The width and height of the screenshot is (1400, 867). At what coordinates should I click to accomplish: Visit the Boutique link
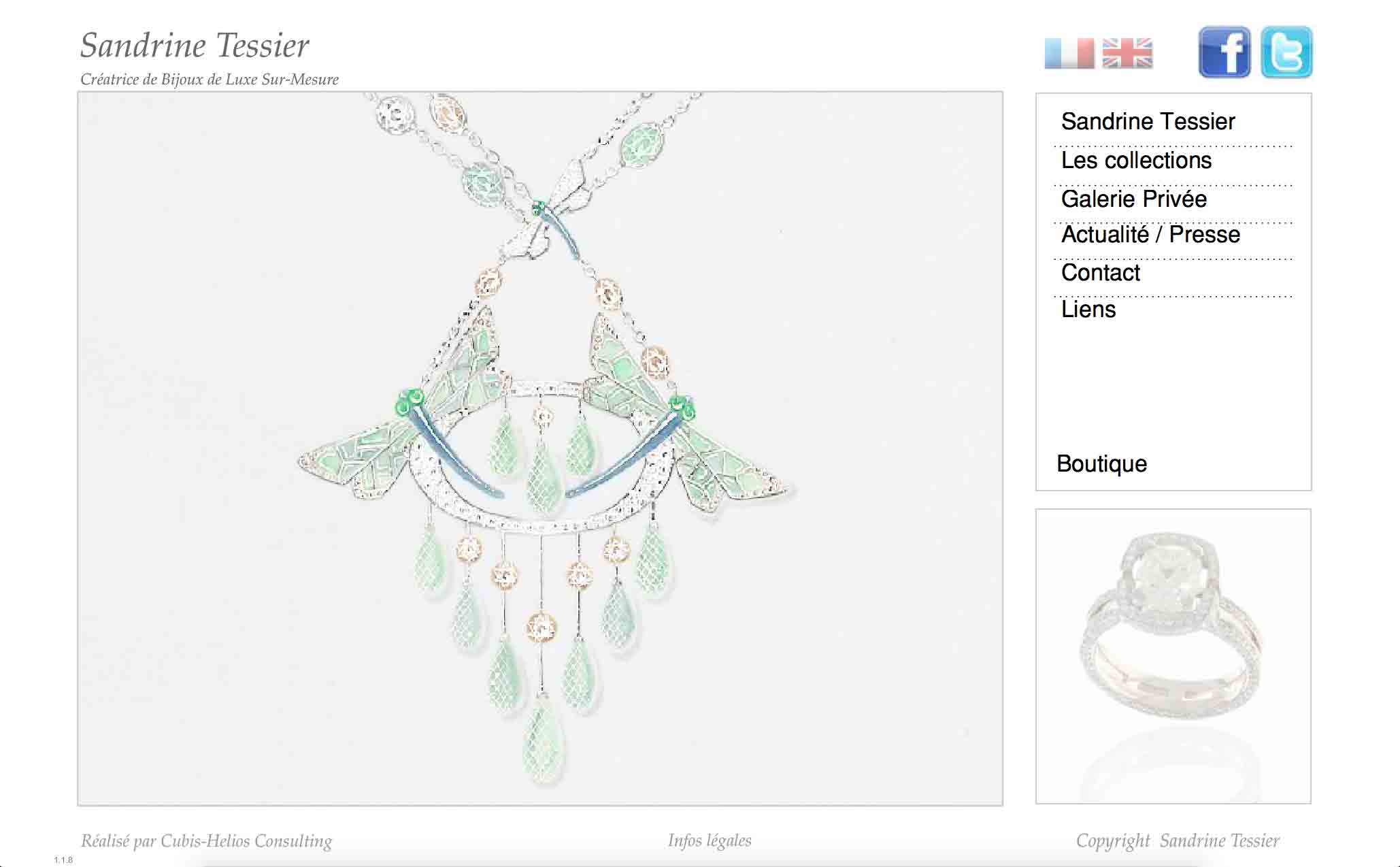(1101, 463)
